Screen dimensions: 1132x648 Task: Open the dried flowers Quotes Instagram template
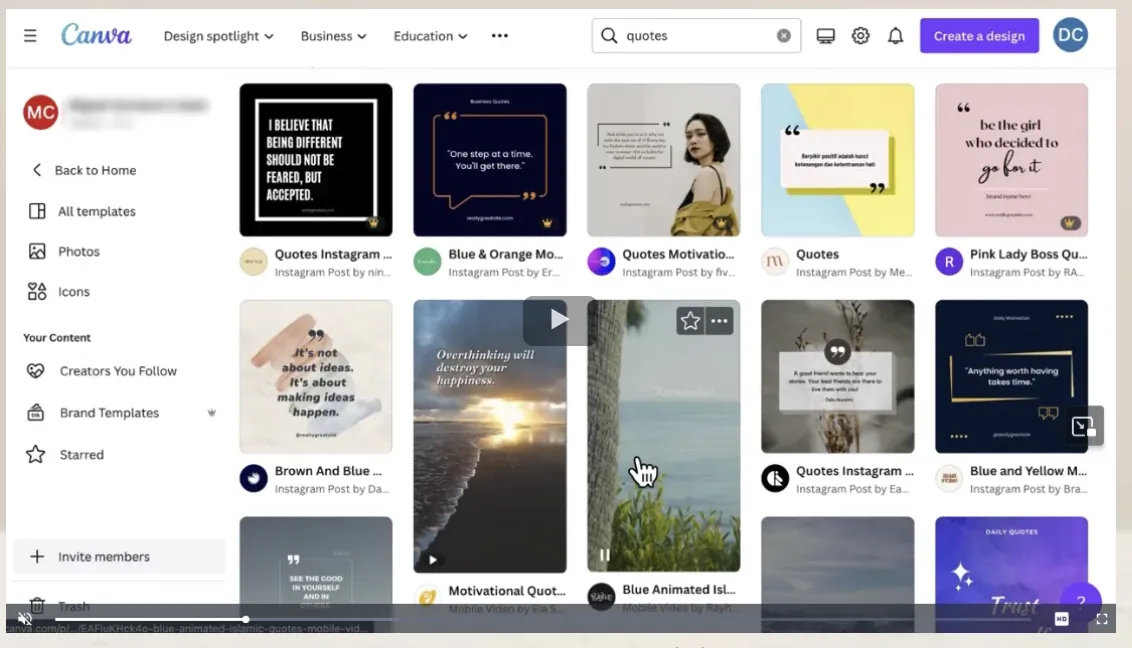click(837, 377)
